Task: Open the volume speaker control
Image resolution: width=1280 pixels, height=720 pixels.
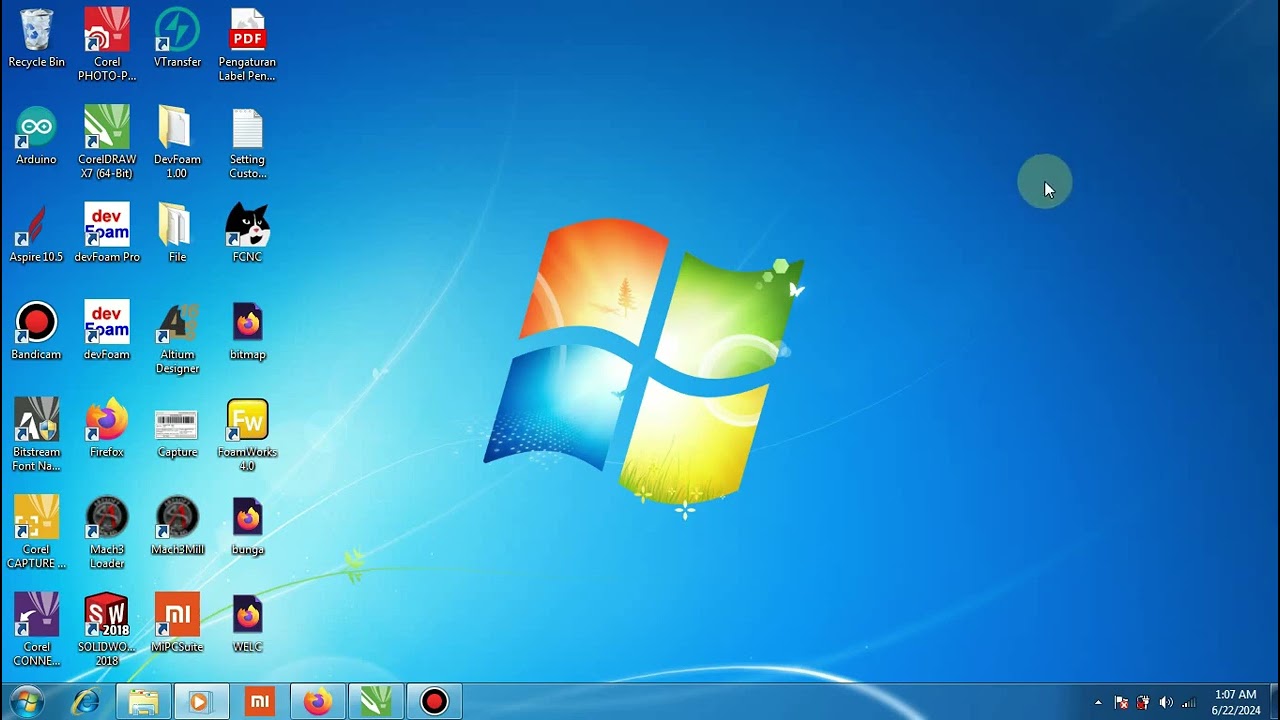Action: point(1166,703)
